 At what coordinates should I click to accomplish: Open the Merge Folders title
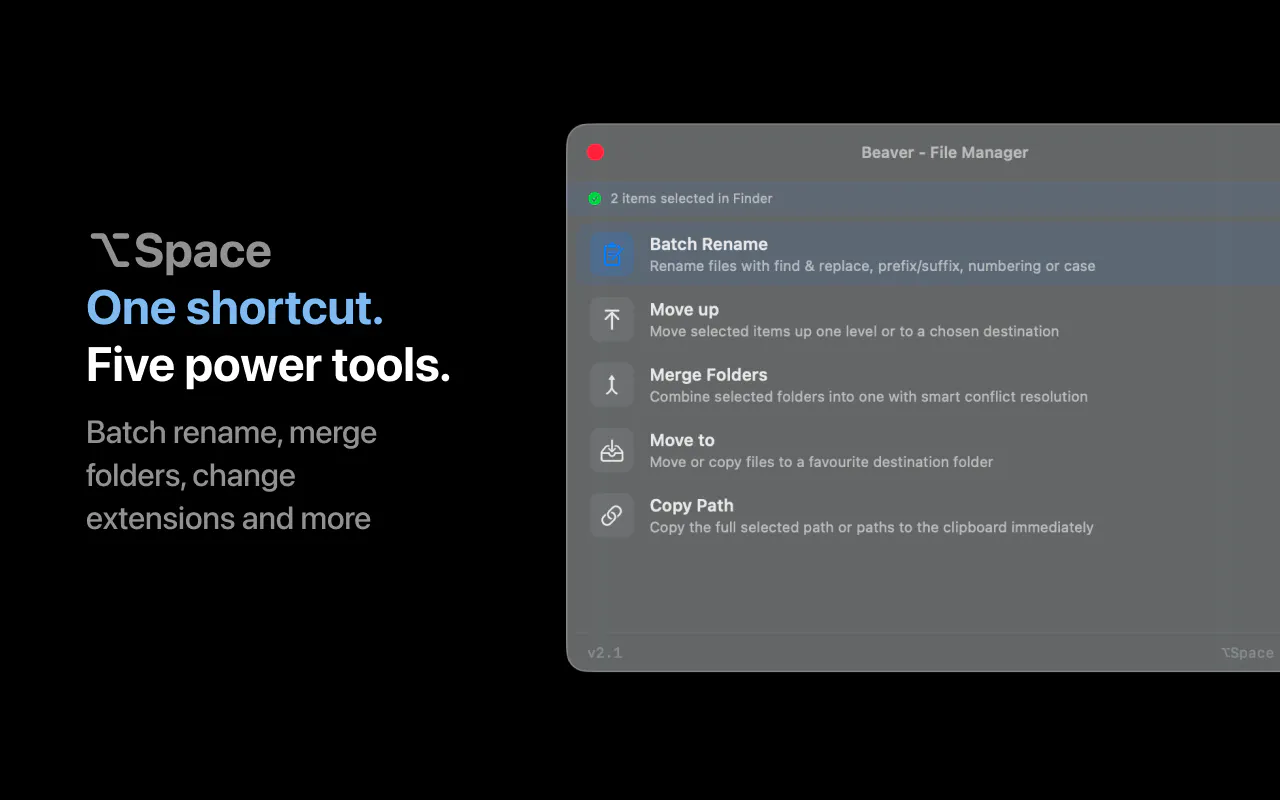[x=709, y=375]
